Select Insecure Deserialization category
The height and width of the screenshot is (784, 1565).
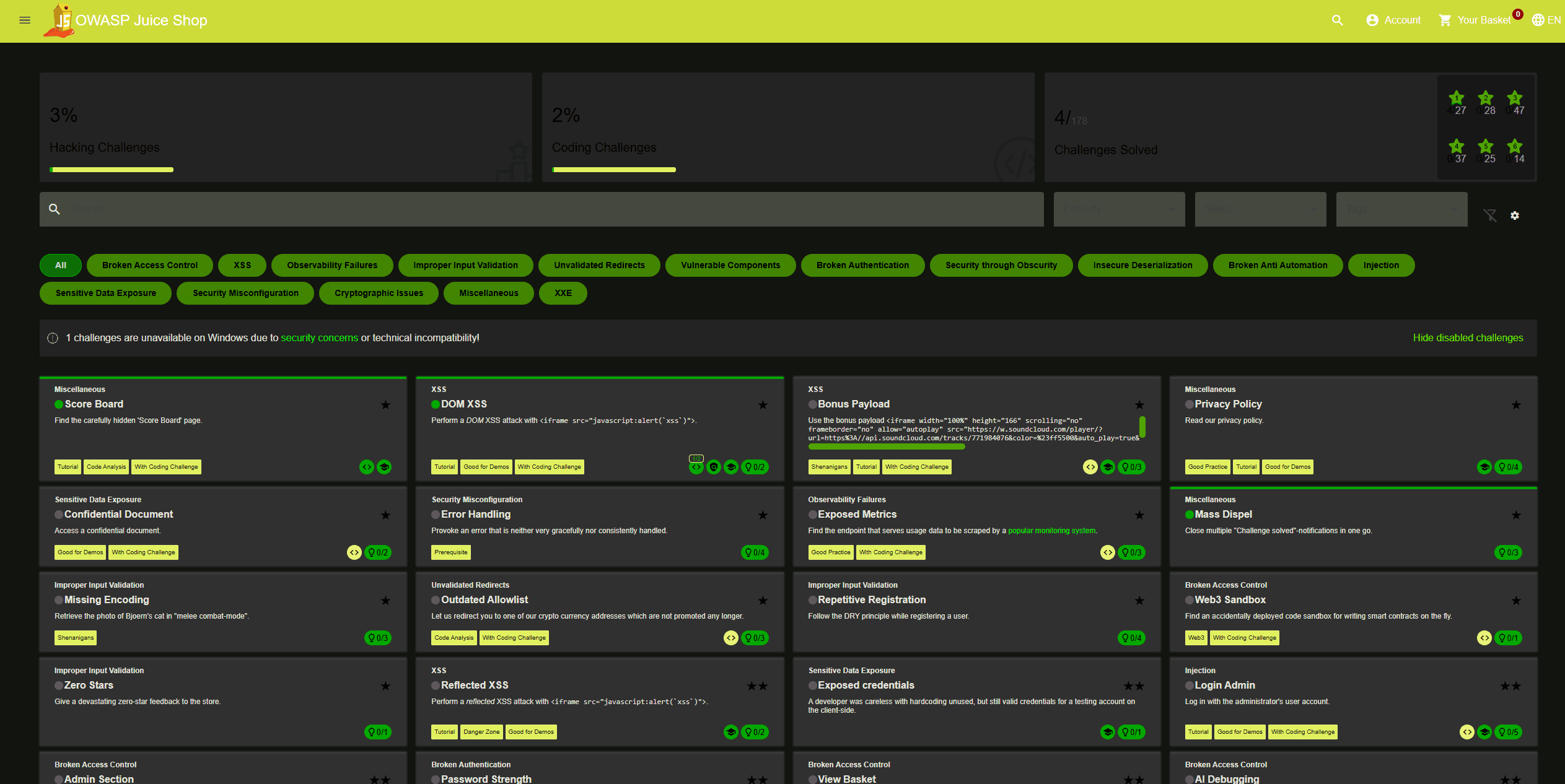(x=1142, y=265)
